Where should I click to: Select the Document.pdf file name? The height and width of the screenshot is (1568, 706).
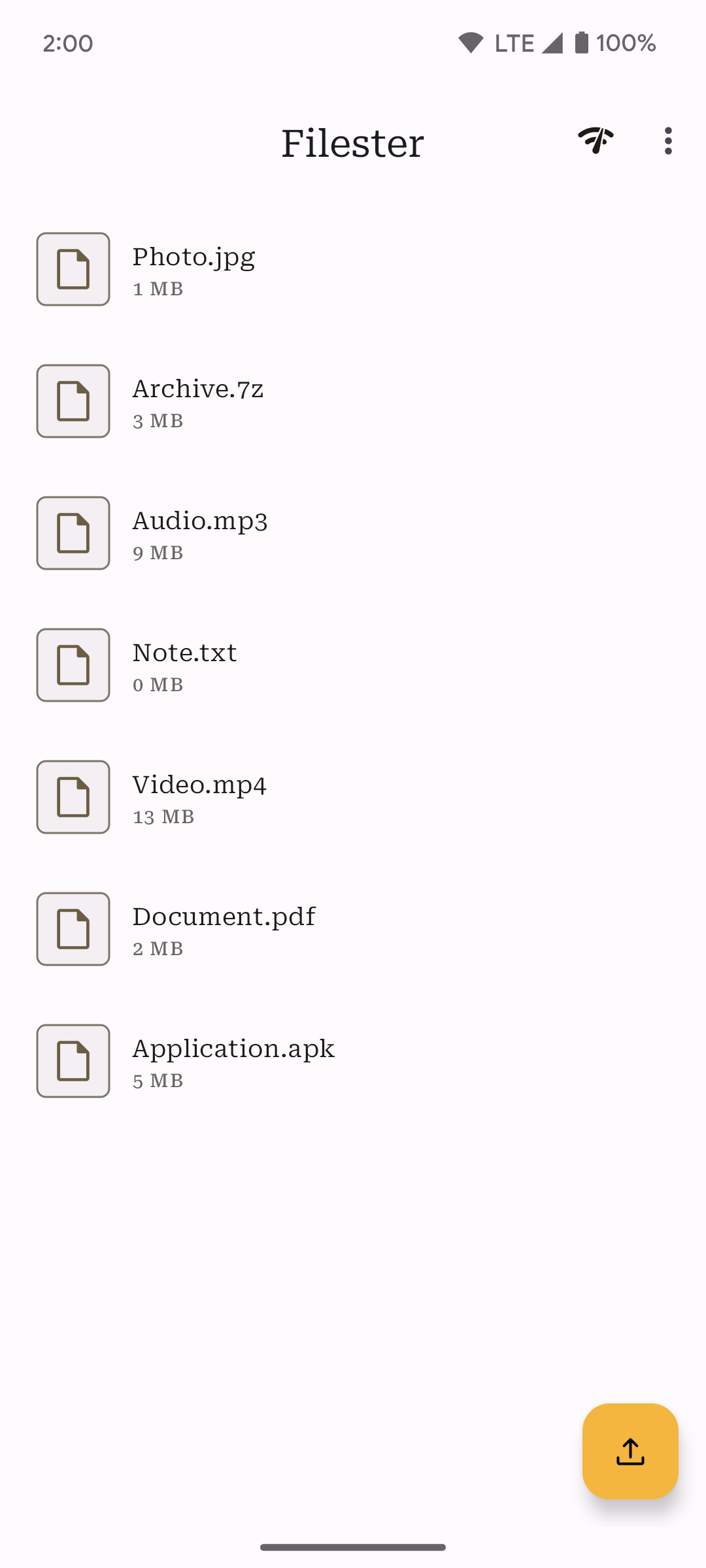224,917
